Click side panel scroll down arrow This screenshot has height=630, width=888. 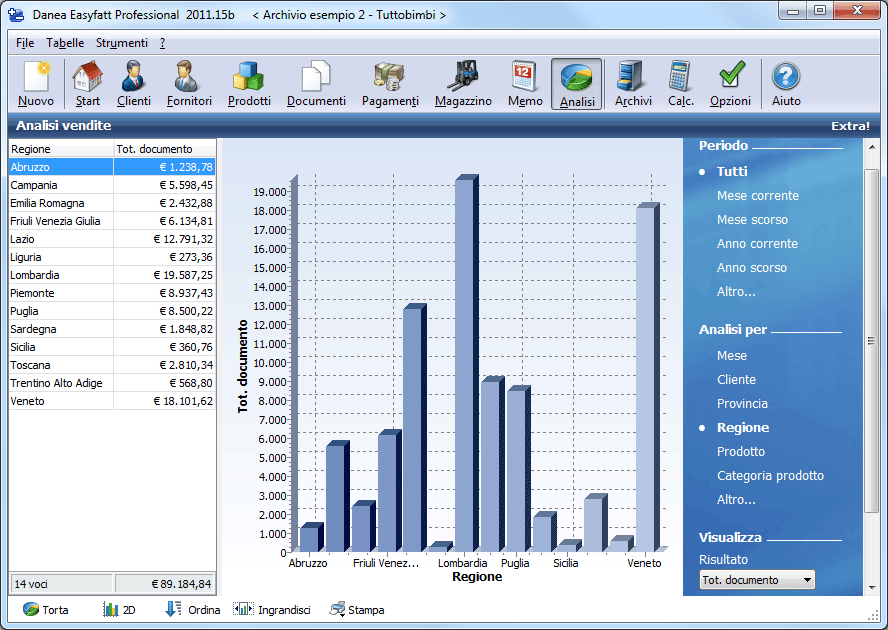click(872, 588)
